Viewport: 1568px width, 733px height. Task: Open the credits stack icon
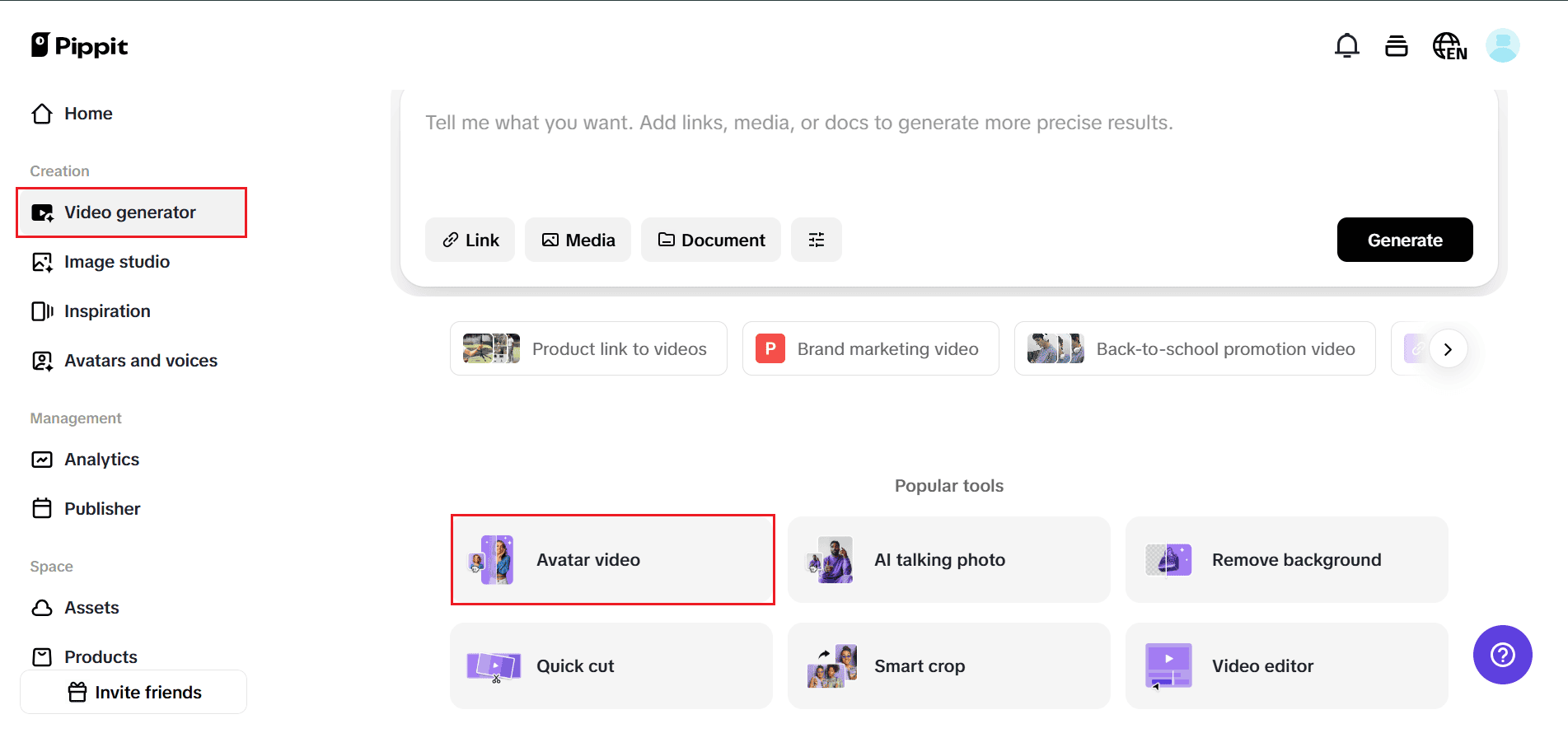[x=1397, y=46]
